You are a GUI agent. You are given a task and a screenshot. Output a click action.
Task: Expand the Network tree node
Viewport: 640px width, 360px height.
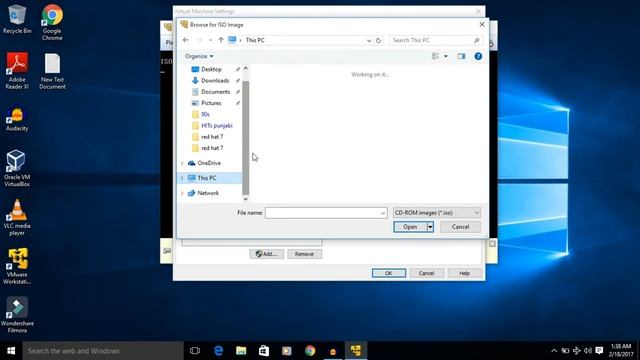pos(182,193)
